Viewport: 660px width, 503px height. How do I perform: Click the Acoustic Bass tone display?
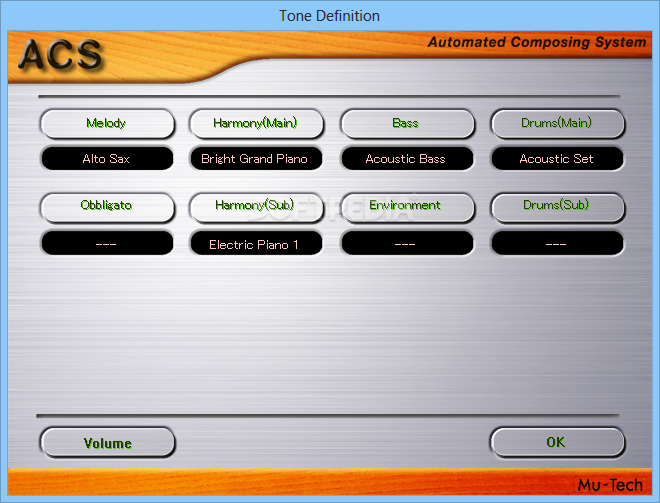pyautogui.click(x=407, y=159)
